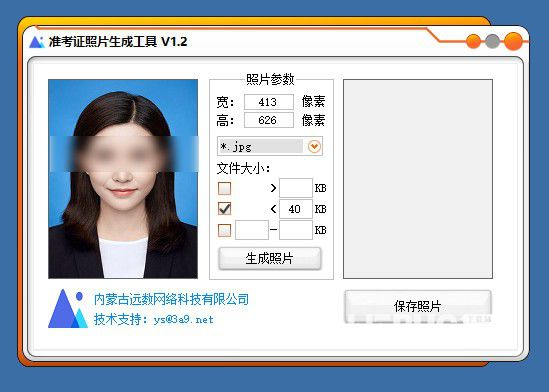
Task: Click the less-than field showing 40
Action: click(296, 209)
